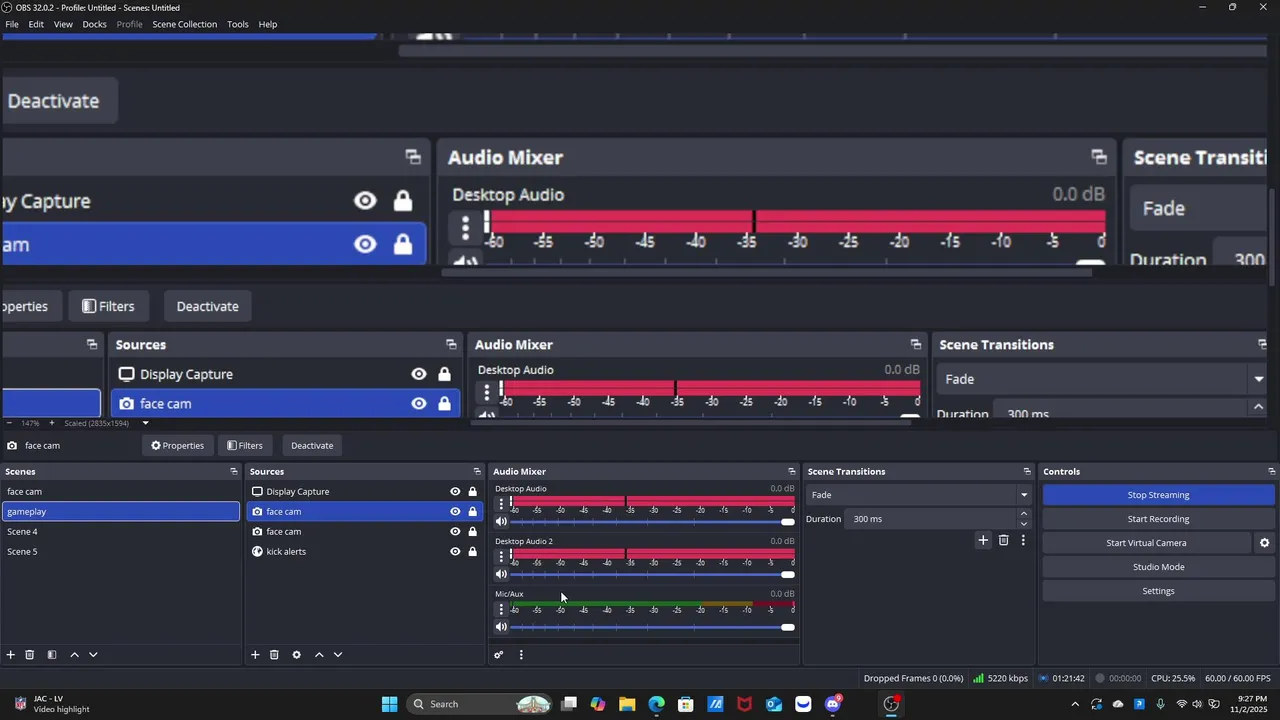Move source up arrow in Sources dock
Screen dimensions: 1280x720
(x=319, y=655)
